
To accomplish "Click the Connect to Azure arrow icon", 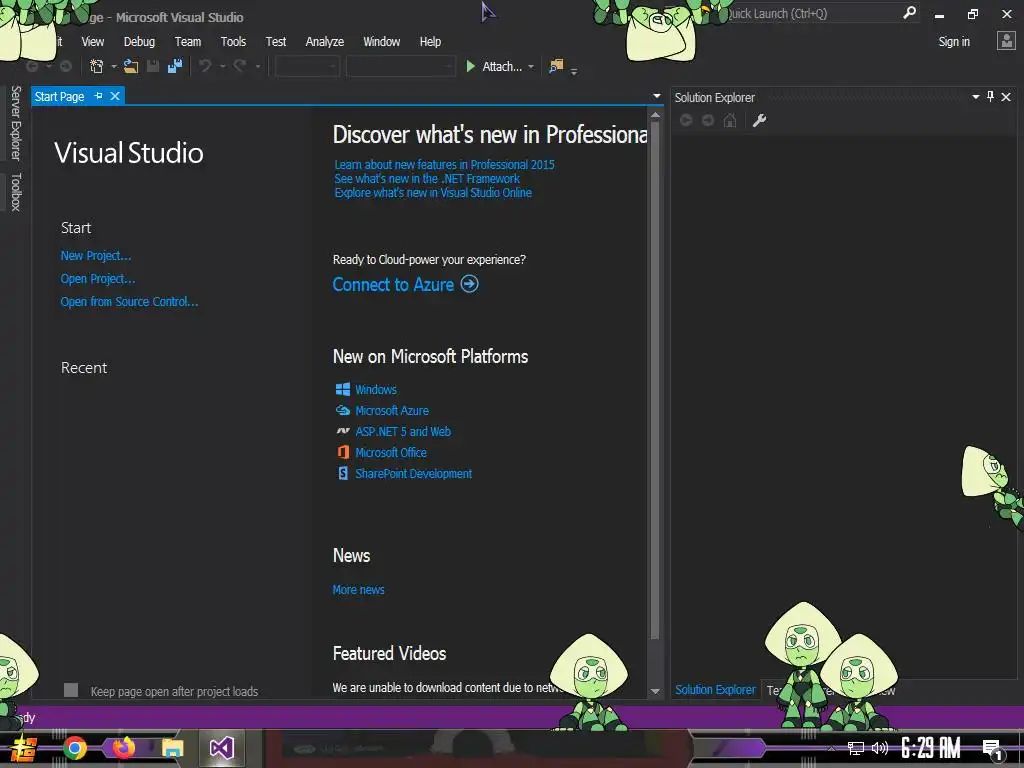I will 470,284.
